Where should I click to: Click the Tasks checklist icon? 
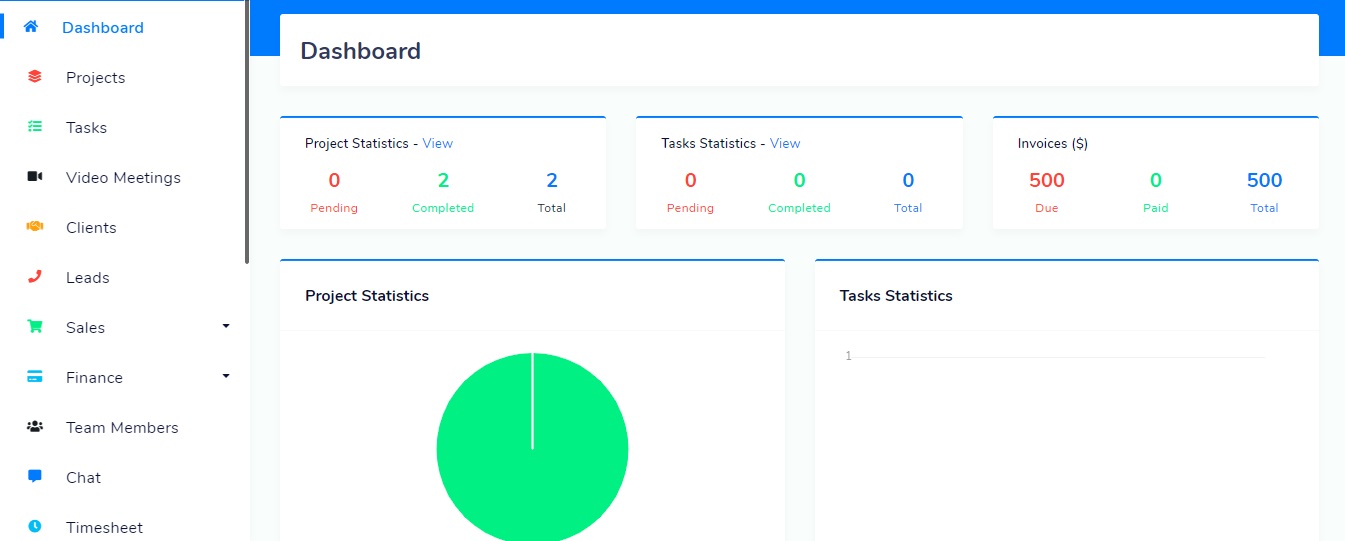[x=35, y=127]
